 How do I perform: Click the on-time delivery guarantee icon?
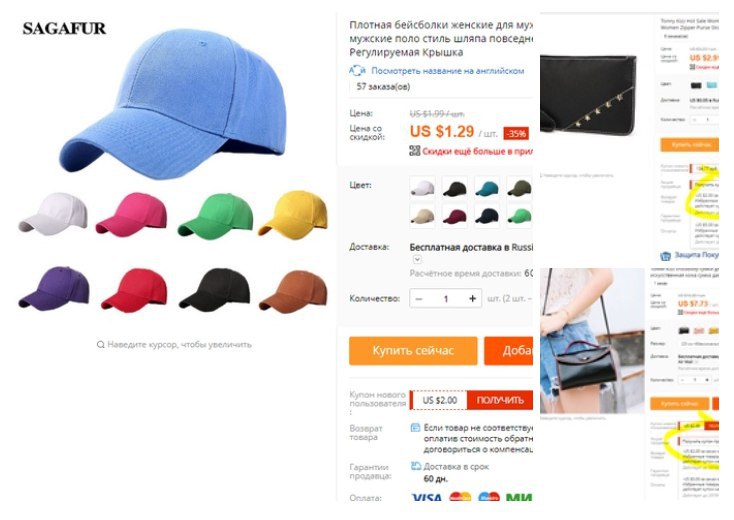[x=415, y=466]
